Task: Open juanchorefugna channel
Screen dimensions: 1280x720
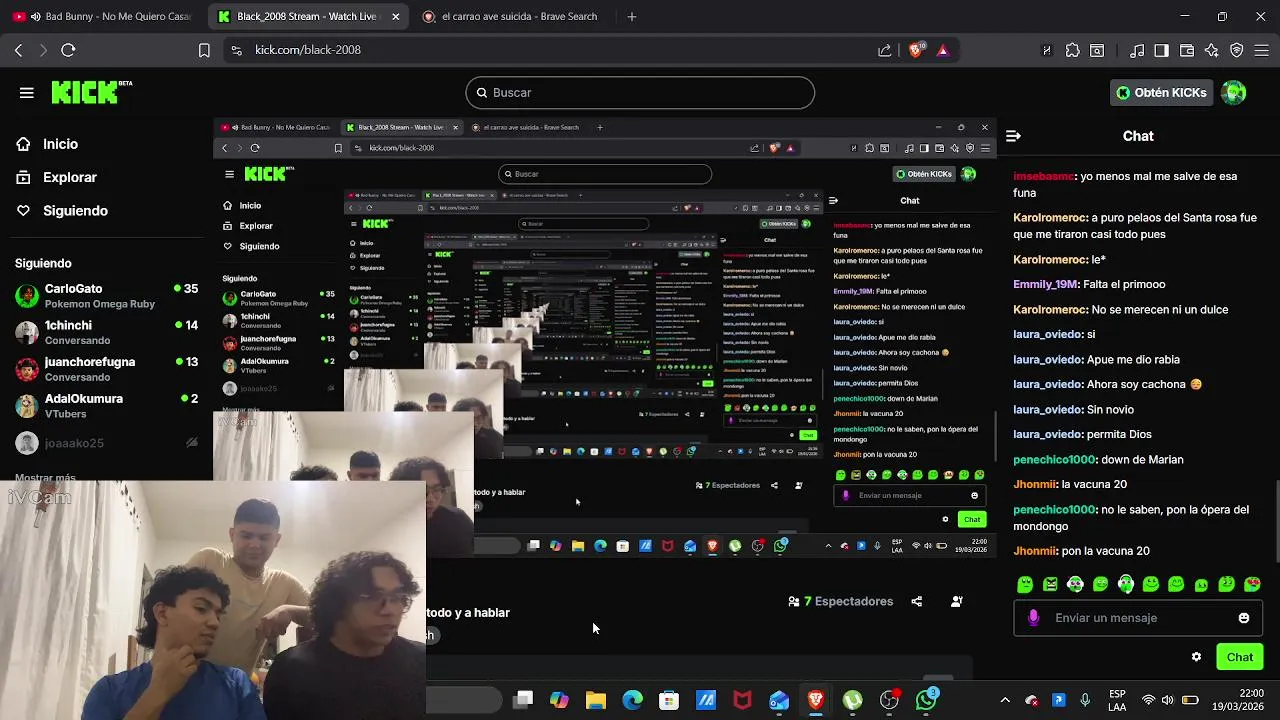Action: pyautogui.click(x=106, y=369)
